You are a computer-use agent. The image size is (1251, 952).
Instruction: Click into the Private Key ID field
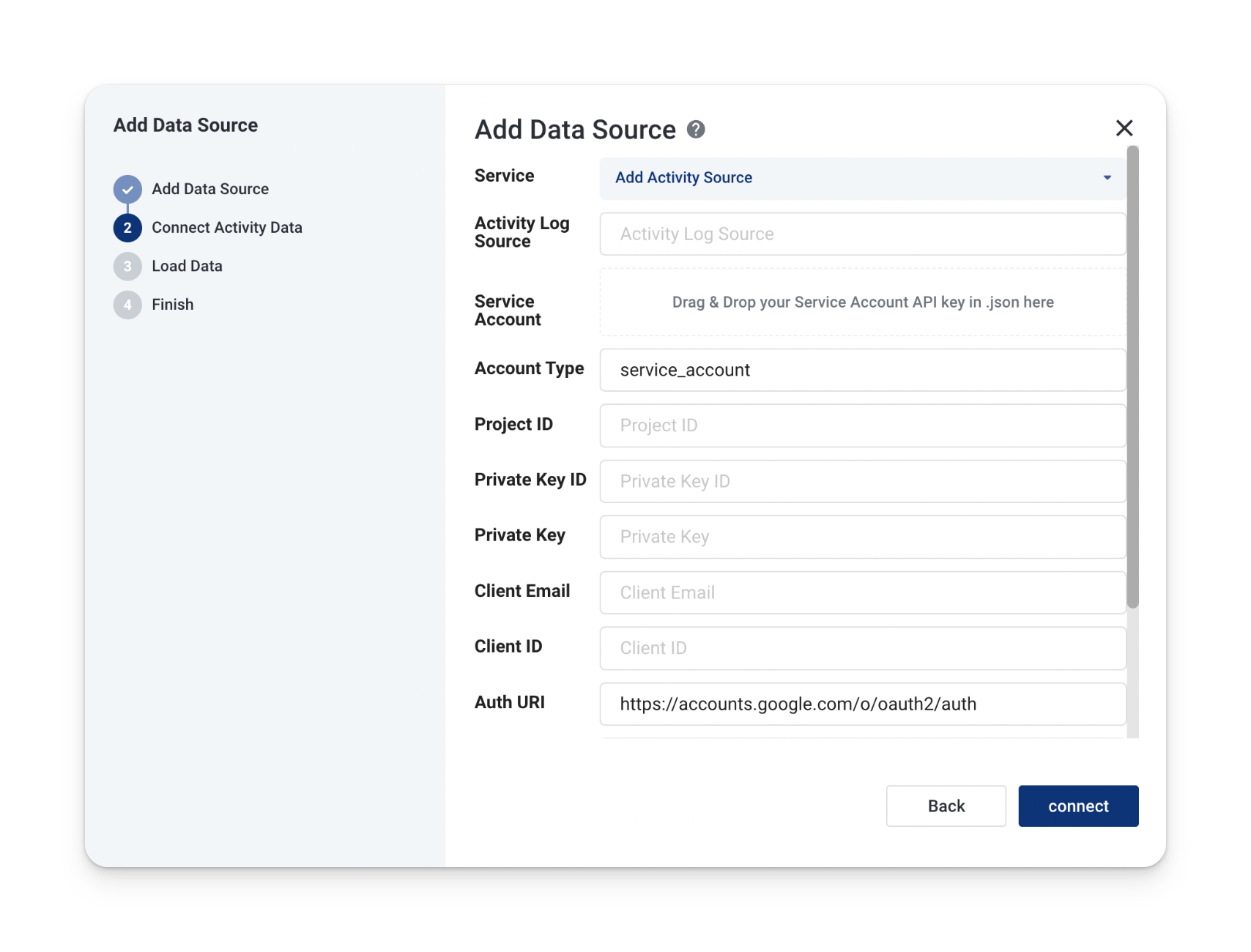862,481
